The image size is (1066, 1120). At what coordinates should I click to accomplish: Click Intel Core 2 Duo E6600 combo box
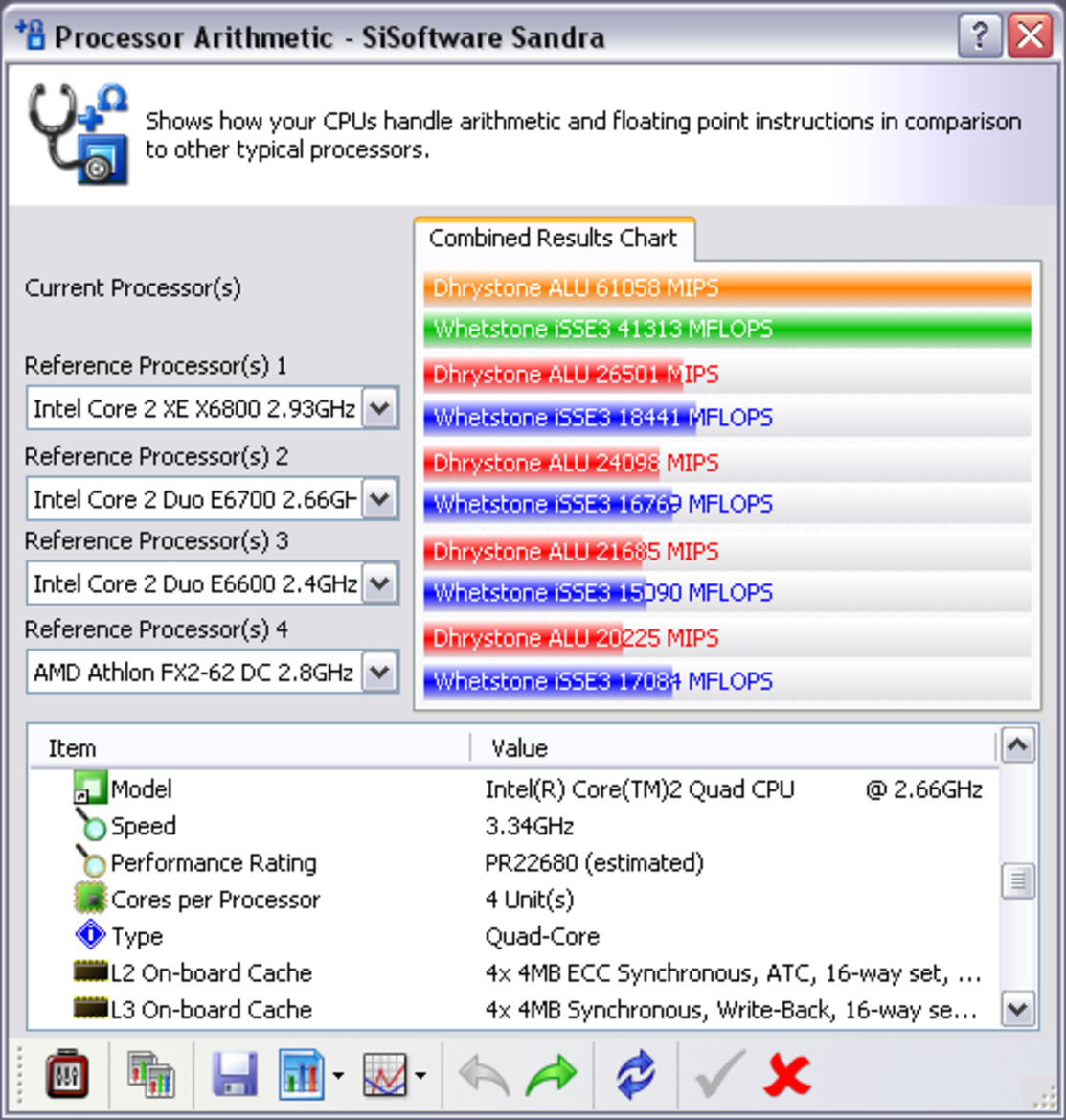(212, 583)
